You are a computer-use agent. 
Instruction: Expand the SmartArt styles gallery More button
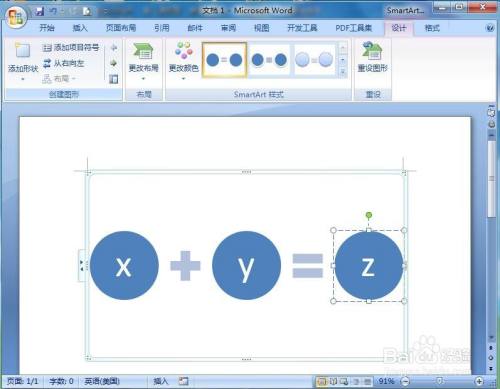(x=343, y=72)
